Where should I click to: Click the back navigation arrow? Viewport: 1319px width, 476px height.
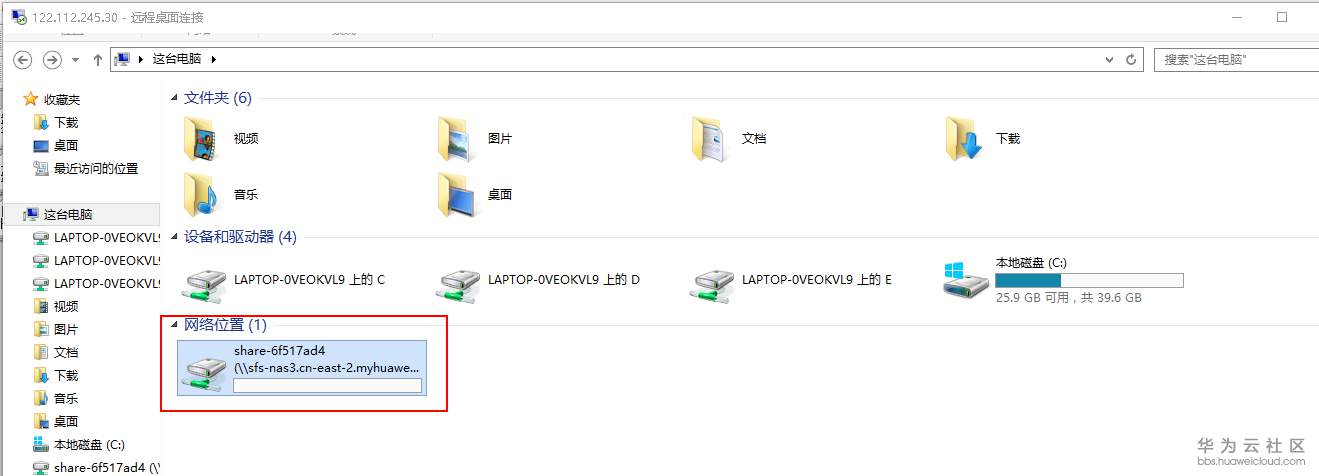(x=23, y=60)
